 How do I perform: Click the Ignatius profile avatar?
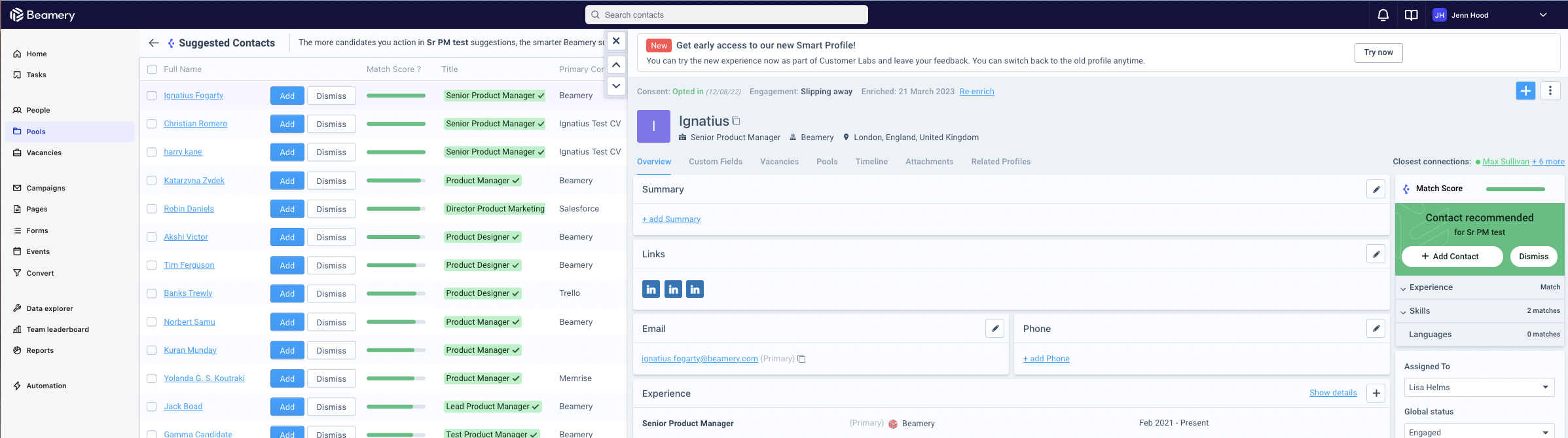[x=653, y=126]
